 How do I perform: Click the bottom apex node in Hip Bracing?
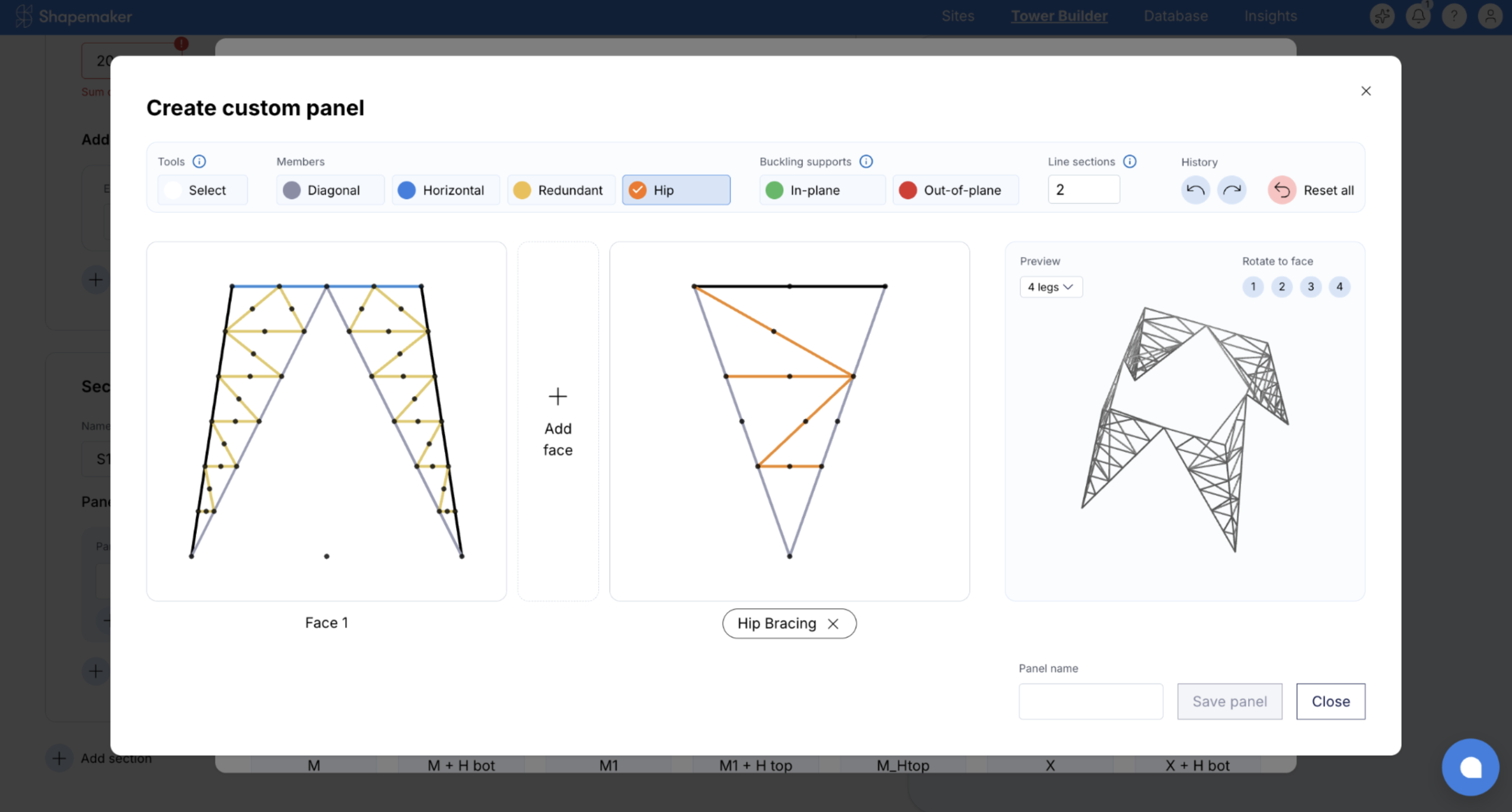coord(789,556)
